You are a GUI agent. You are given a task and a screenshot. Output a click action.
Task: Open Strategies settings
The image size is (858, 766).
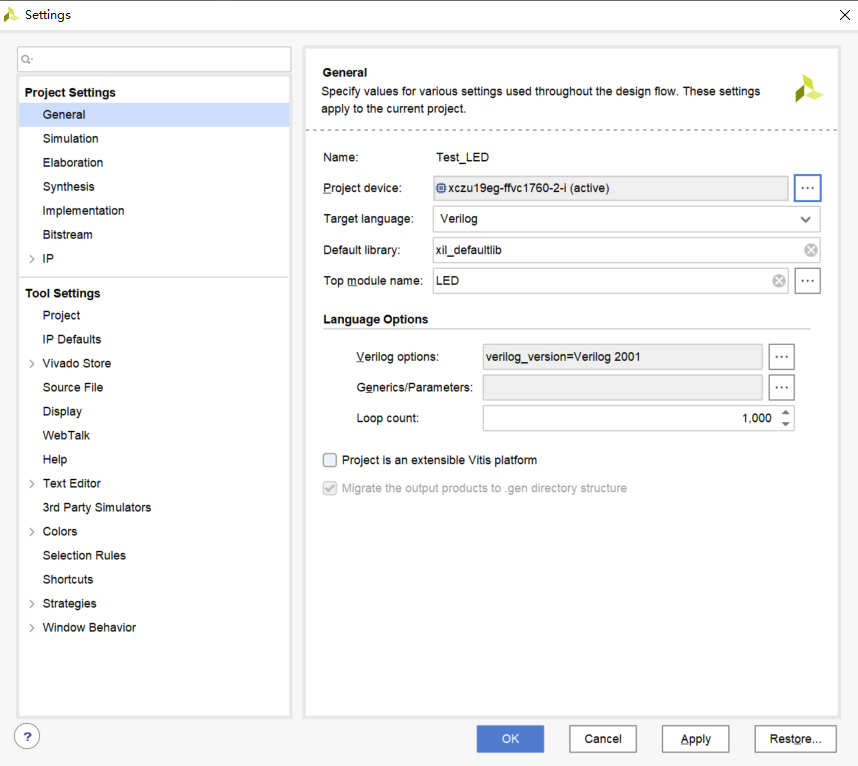69,603
